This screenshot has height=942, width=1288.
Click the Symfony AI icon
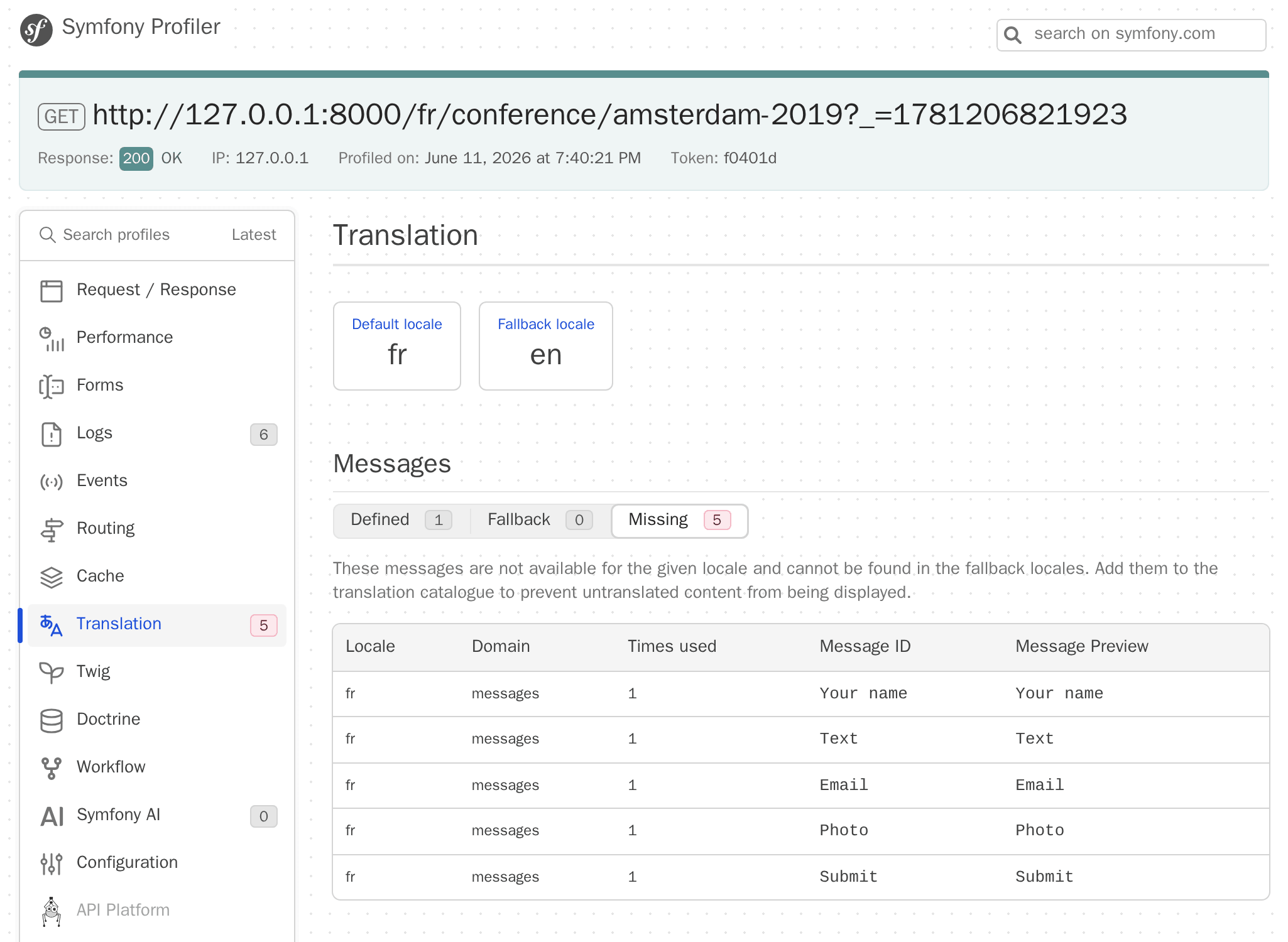(53, 816)
